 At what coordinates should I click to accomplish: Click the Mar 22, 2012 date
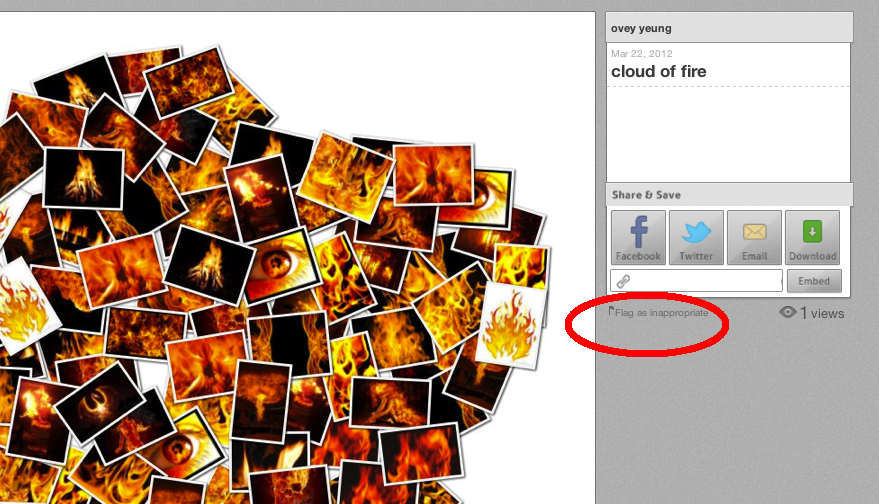[x=641, y=54]
